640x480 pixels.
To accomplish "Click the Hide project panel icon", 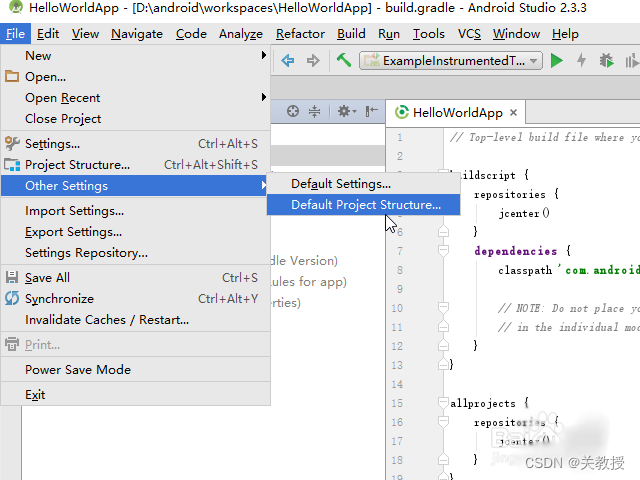I will [371, 111].
